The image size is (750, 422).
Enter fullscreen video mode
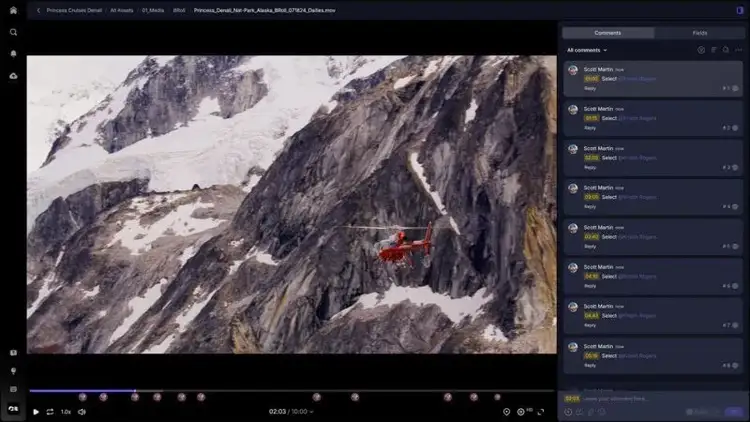(x=543, y=411)
